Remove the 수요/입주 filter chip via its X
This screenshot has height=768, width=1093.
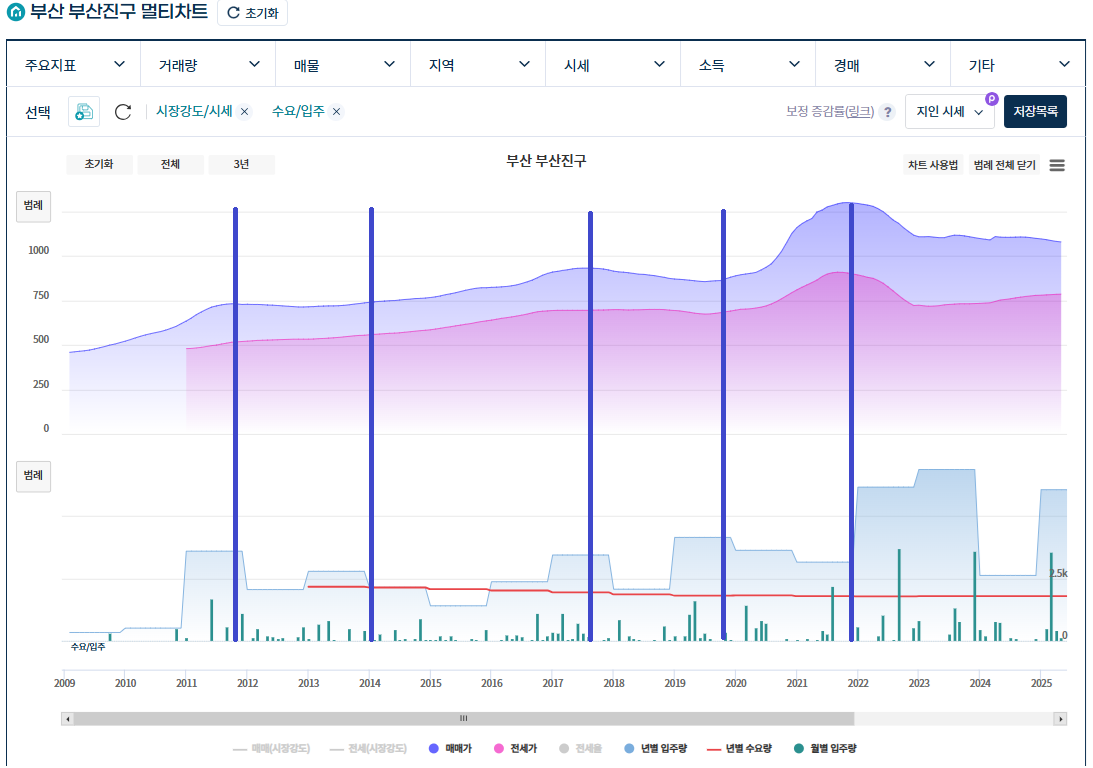coord(335,112)
